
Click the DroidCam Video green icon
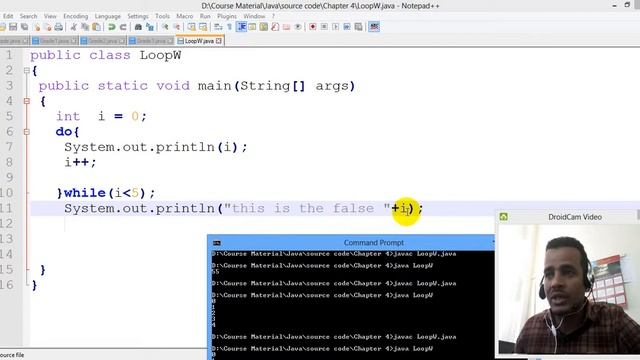504,217
